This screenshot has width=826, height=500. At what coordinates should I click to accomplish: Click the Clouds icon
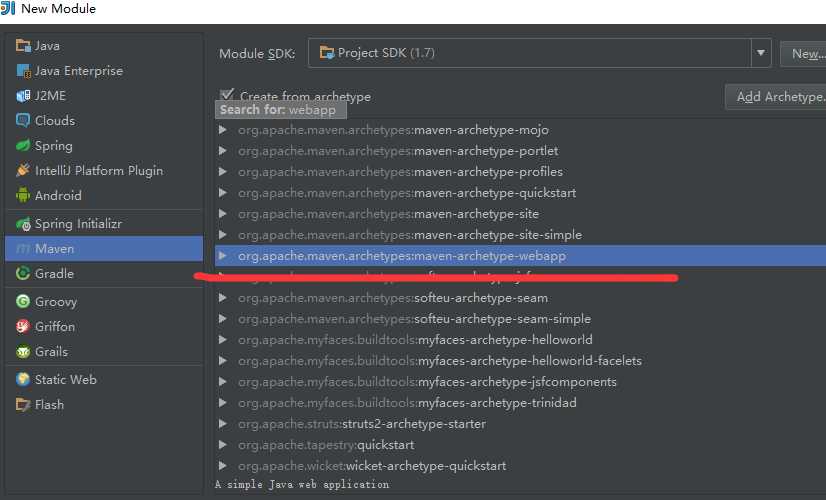23,121
